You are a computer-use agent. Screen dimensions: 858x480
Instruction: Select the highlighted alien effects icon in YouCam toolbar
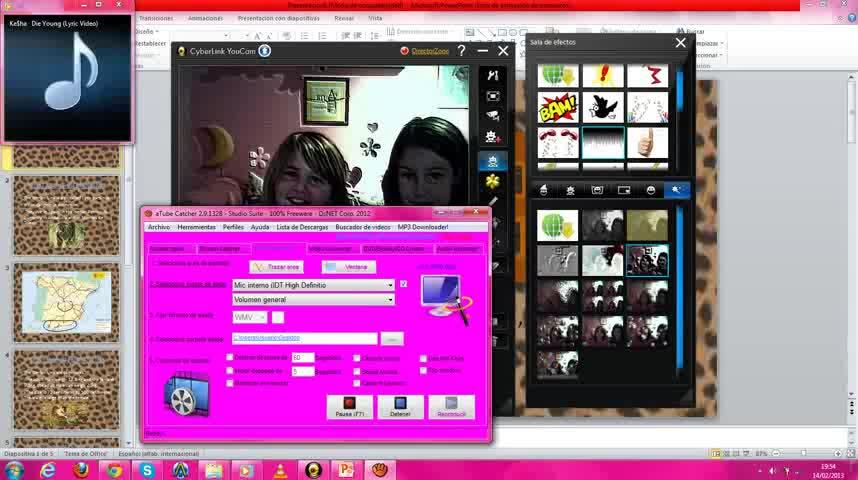[x=492, y=161]
